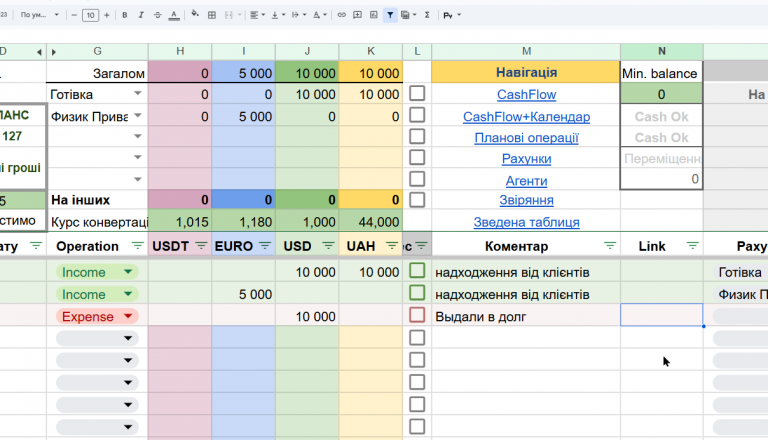Insert a link via toolbar icon
This screenshot has height=440, width=768.
point(341,15)
